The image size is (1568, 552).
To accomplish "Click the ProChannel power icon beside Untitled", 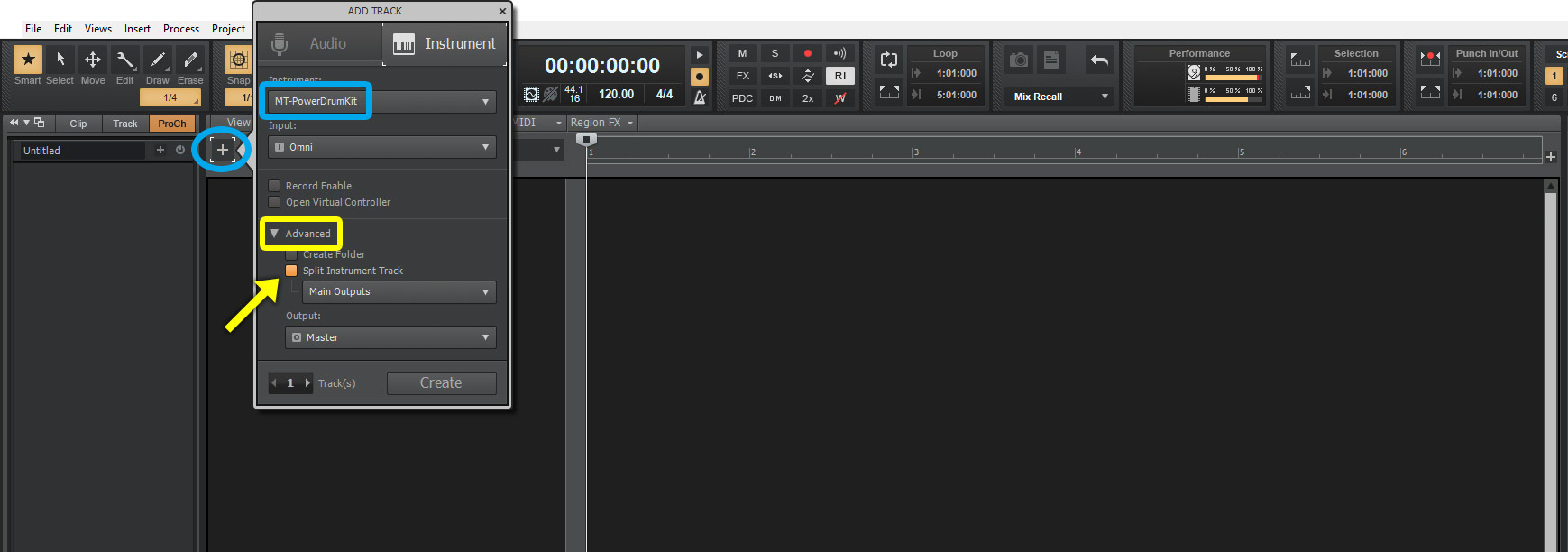I will (180, 150).
